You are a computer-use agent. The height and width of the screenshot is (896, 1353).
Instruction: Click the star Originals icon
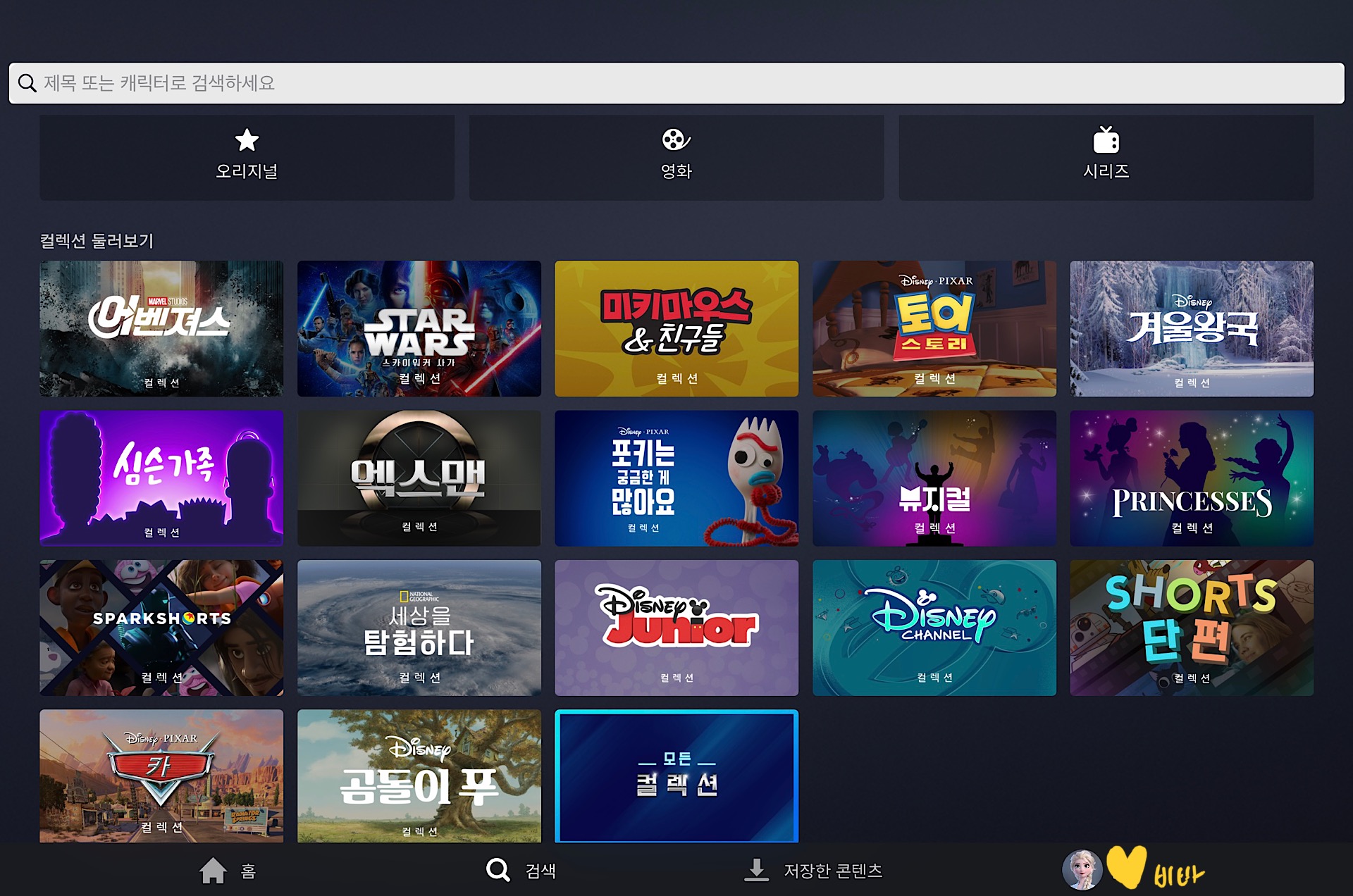pos(247,140)
